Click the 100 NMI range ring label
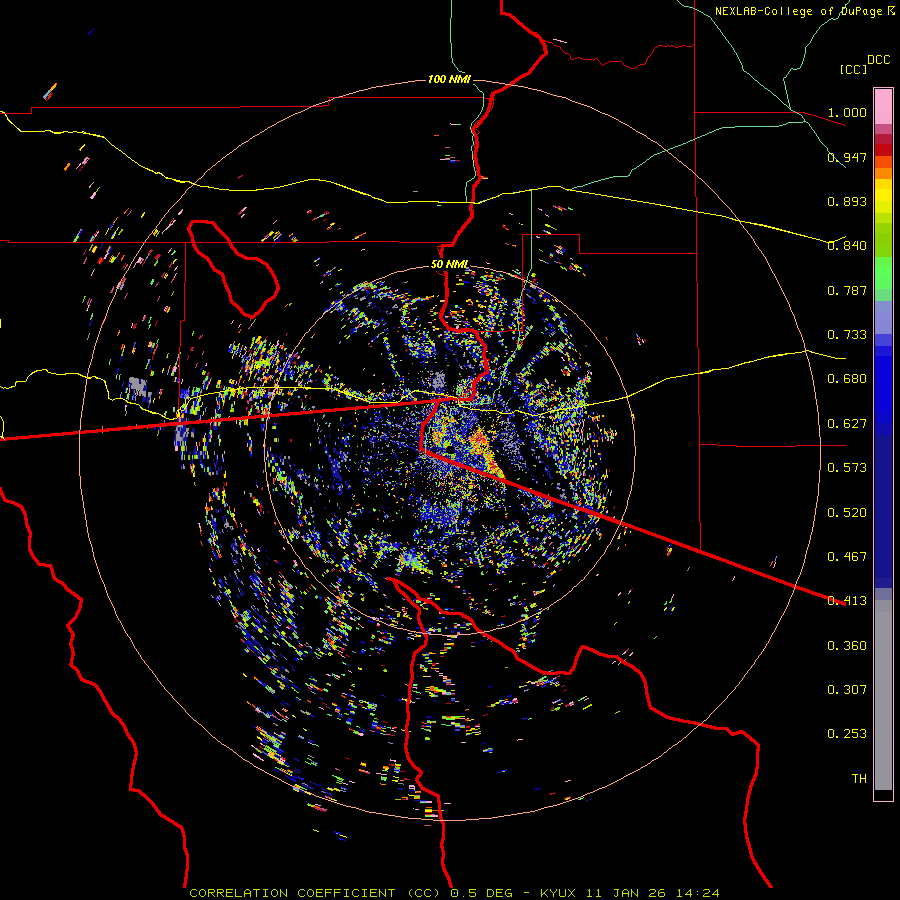Image resolution: width=900 pixels, height=900 pixels. 449,79
